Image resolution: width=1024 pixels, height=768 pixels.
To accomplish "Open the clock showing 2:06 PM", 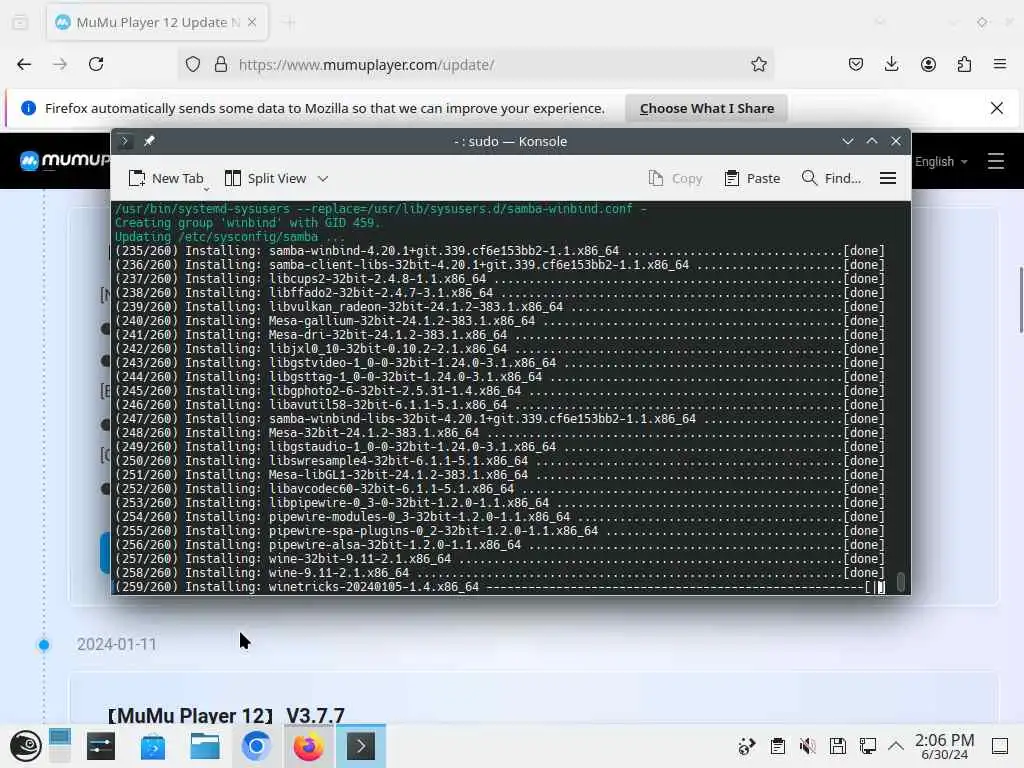I will [x=944, y=746].
